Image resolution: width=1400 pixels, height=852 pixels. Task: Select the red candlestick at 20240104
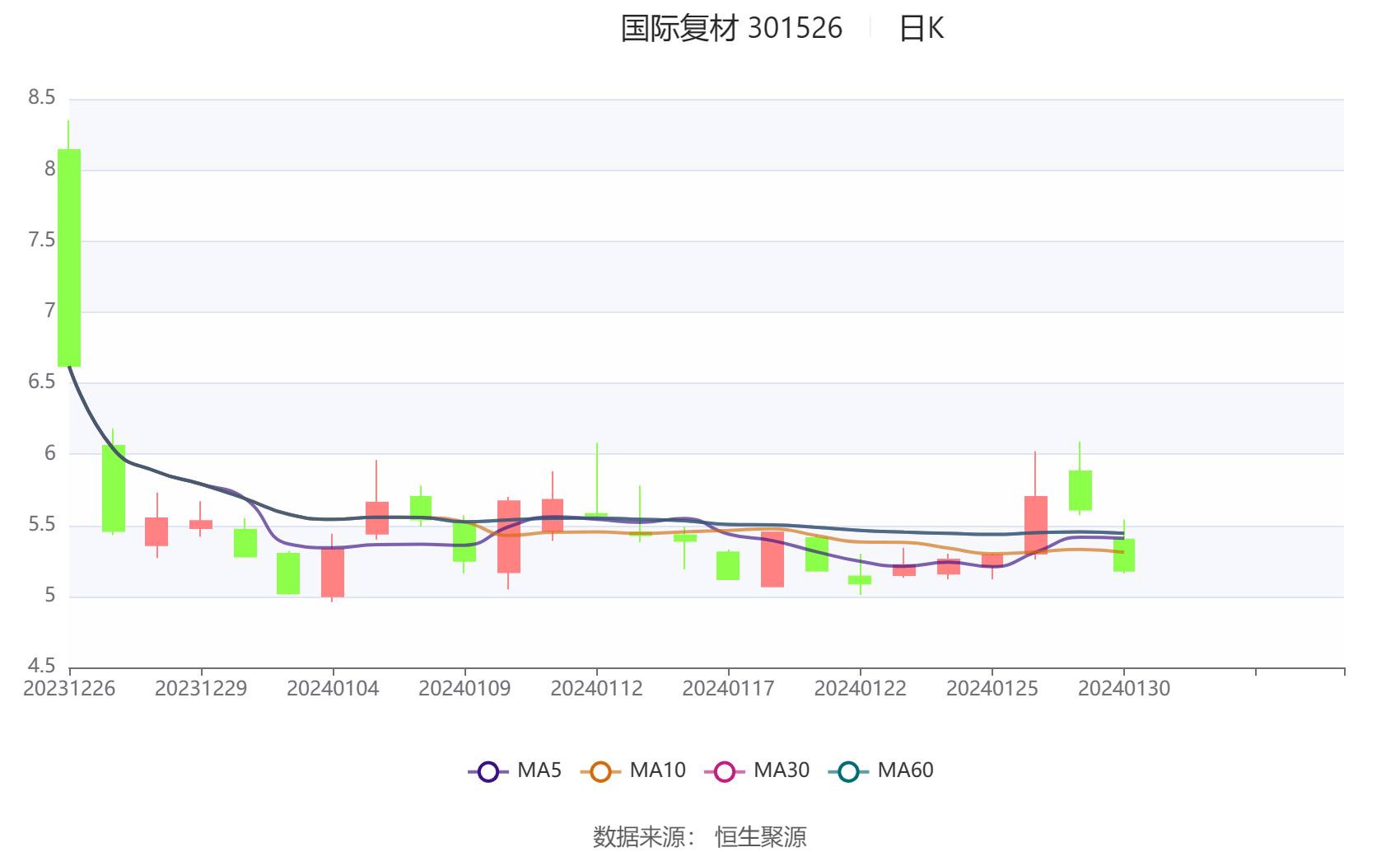click(x=333, y=572)
